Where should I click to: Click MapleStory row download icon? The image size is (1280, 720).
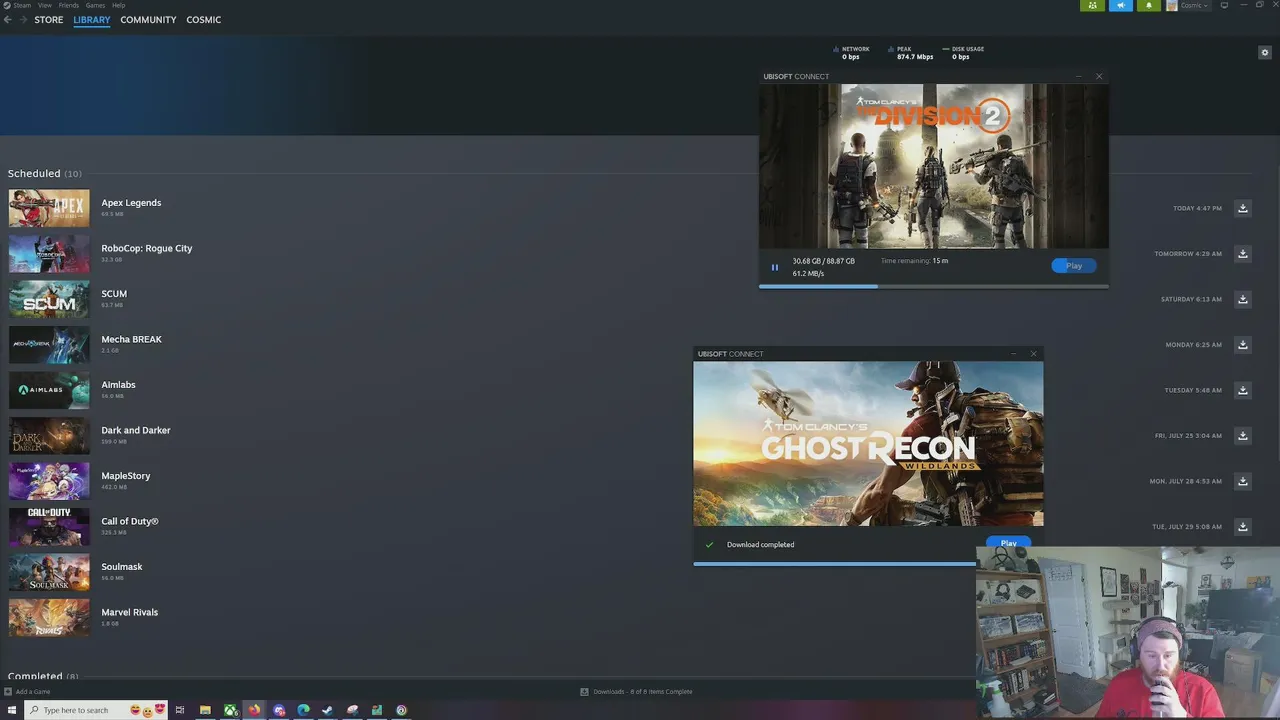click(x=1243, y=481)
